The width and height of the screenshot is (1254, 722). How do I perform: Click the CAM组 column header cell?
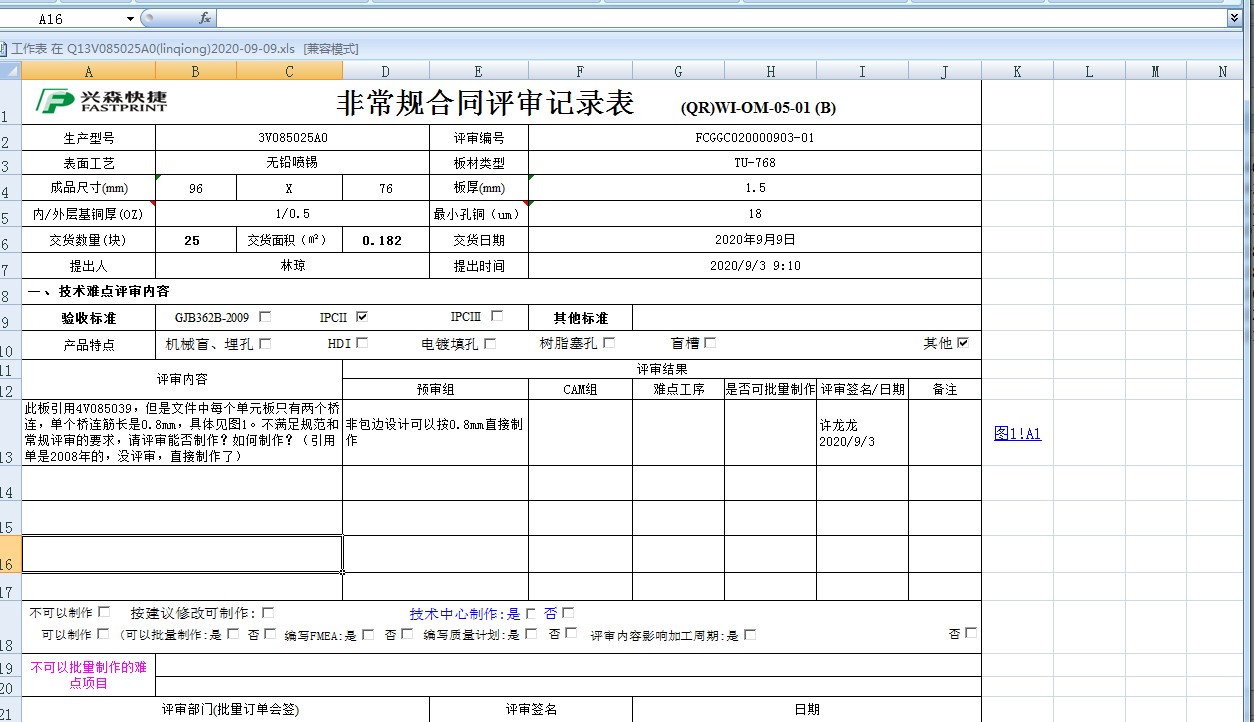(580, 389)
